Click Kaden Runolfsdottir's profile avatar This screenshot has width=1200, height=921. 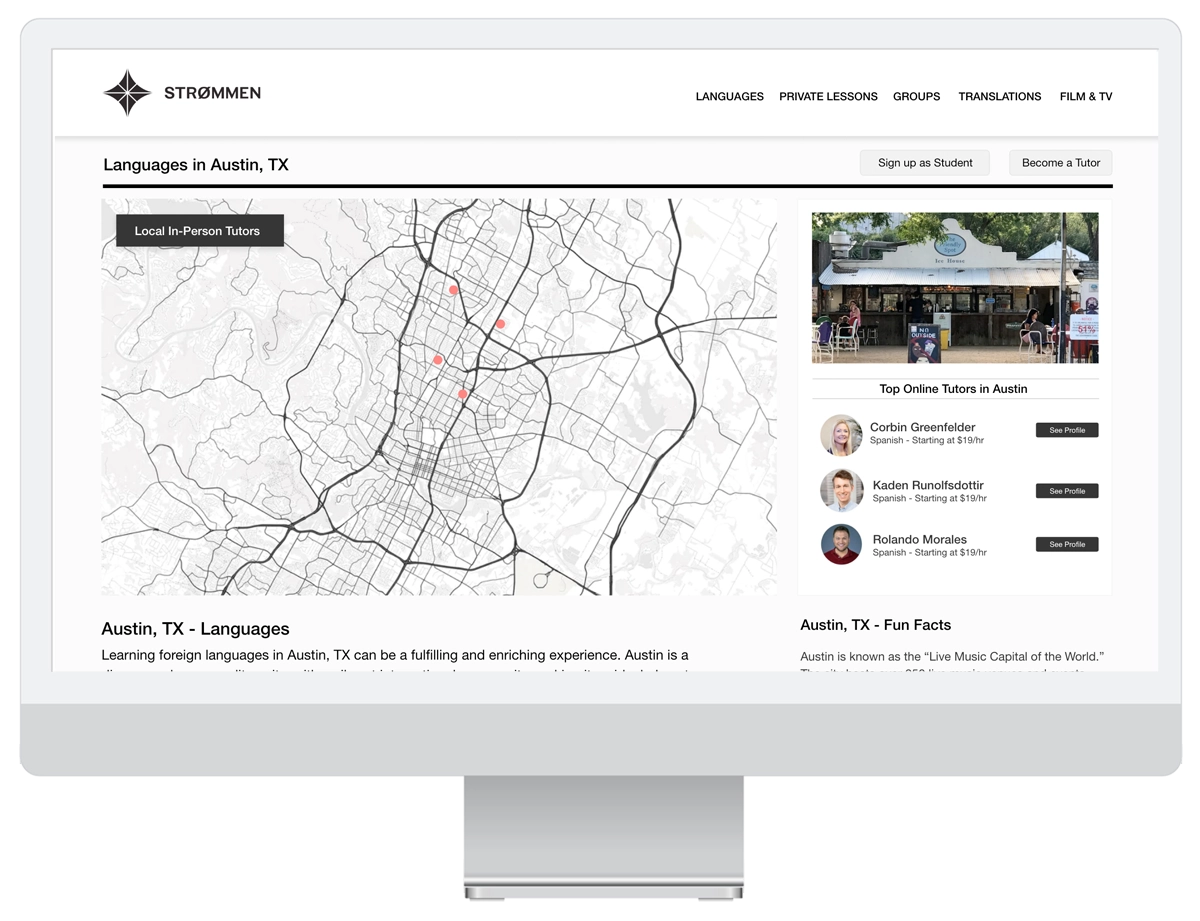tap(841, 490)
